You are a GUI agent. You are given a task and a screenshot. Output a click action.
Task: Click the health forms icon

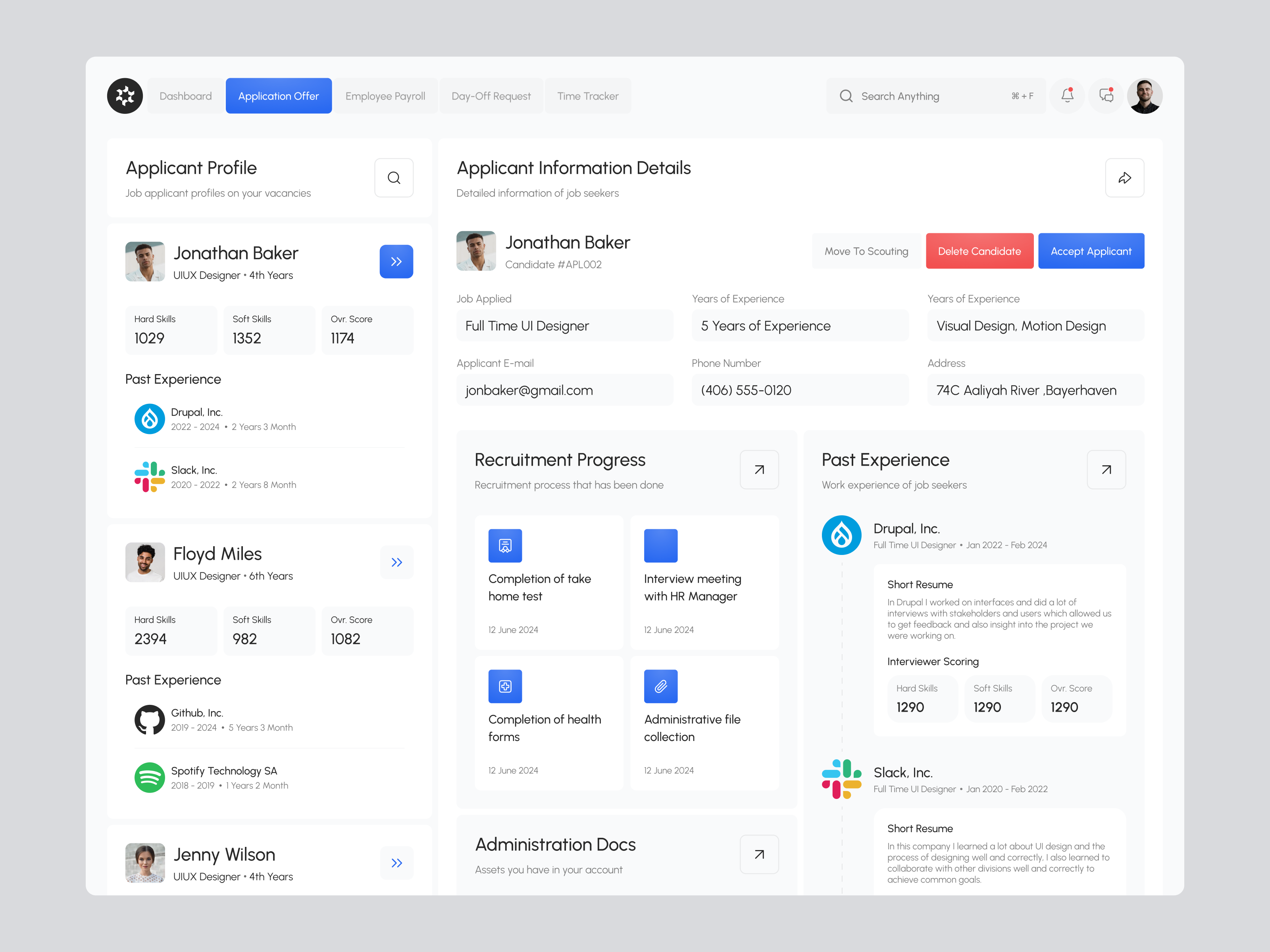coord(505,686)
